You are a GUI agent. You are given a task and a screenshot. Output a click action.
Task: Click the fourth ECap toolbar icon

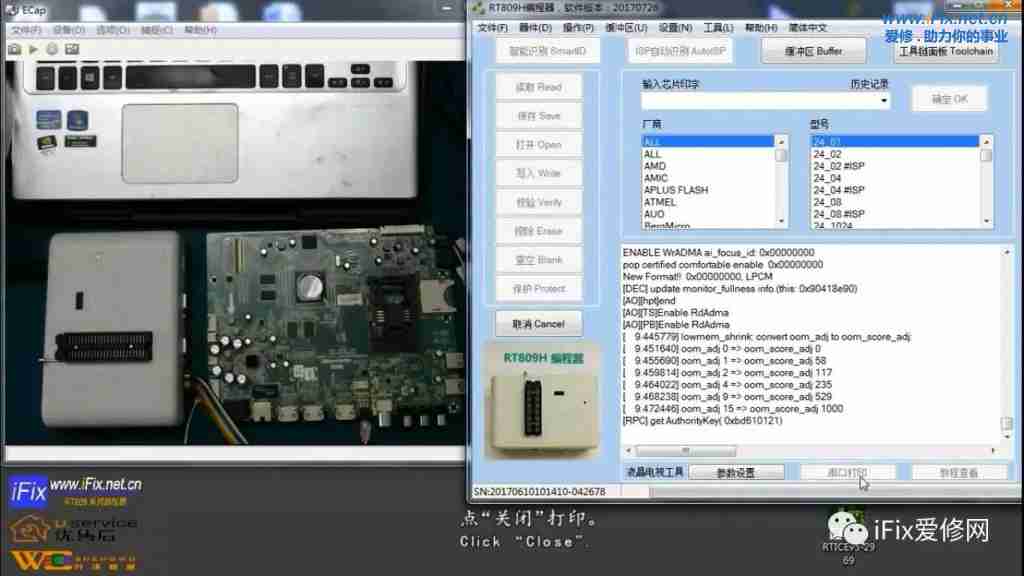tap(73, 48)
